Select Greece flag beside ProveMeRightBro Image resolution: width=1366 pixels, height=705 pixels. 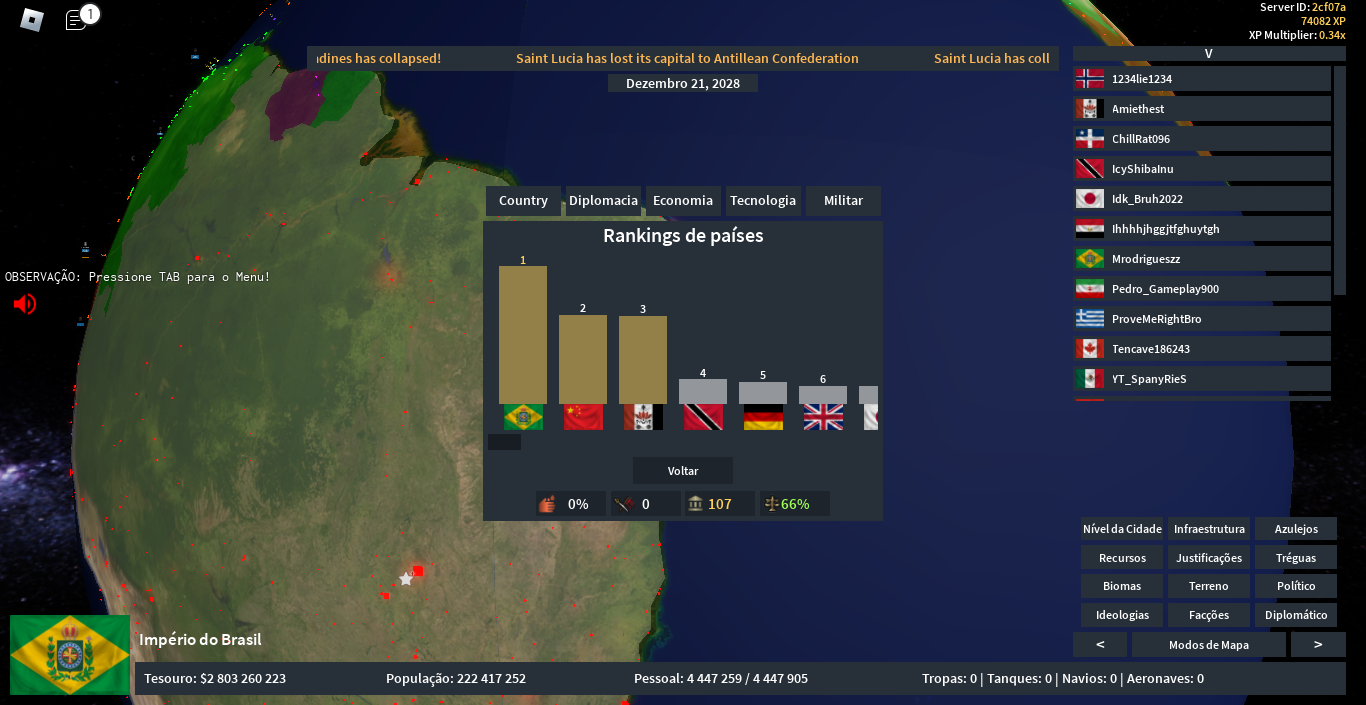tap(1089, 319)
